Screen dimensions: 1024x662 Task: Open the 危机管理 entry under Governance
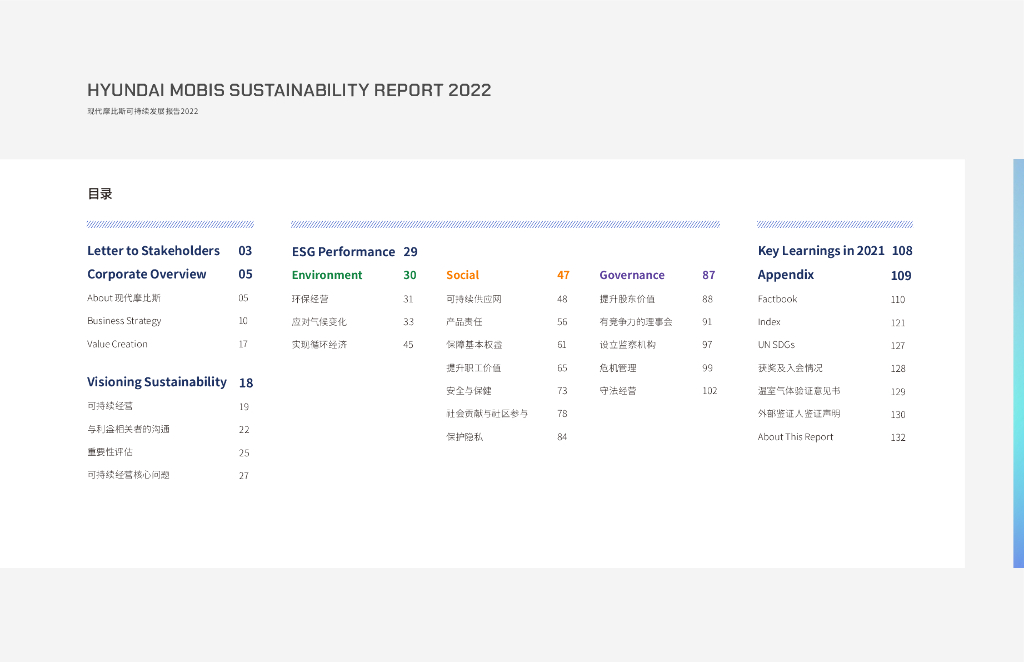pos(618,368)
